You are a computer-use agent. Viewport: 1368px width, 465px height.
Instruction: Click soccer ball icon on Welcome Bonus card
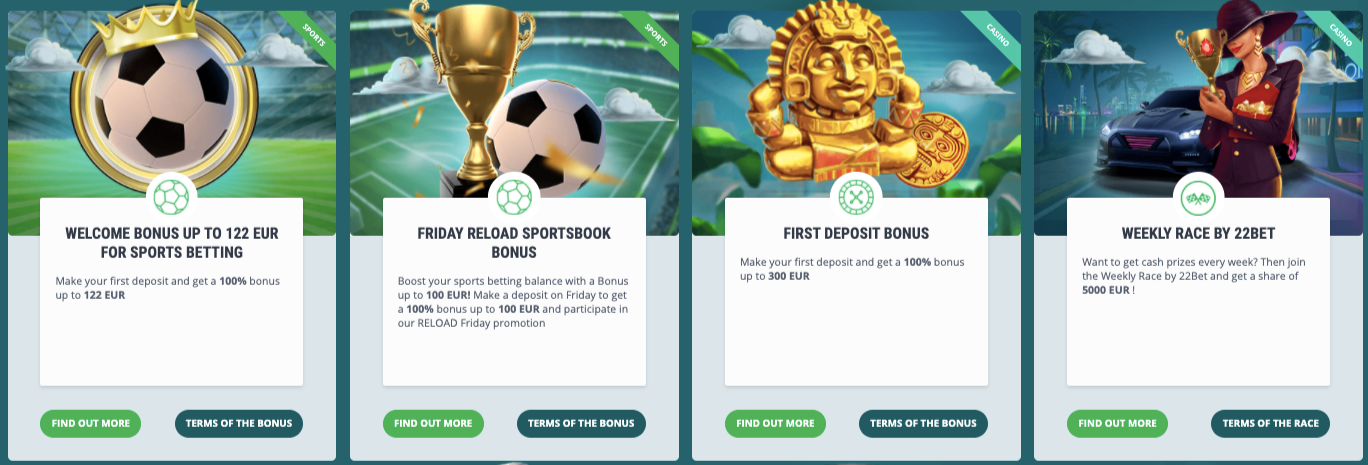[x=171, y=197]
